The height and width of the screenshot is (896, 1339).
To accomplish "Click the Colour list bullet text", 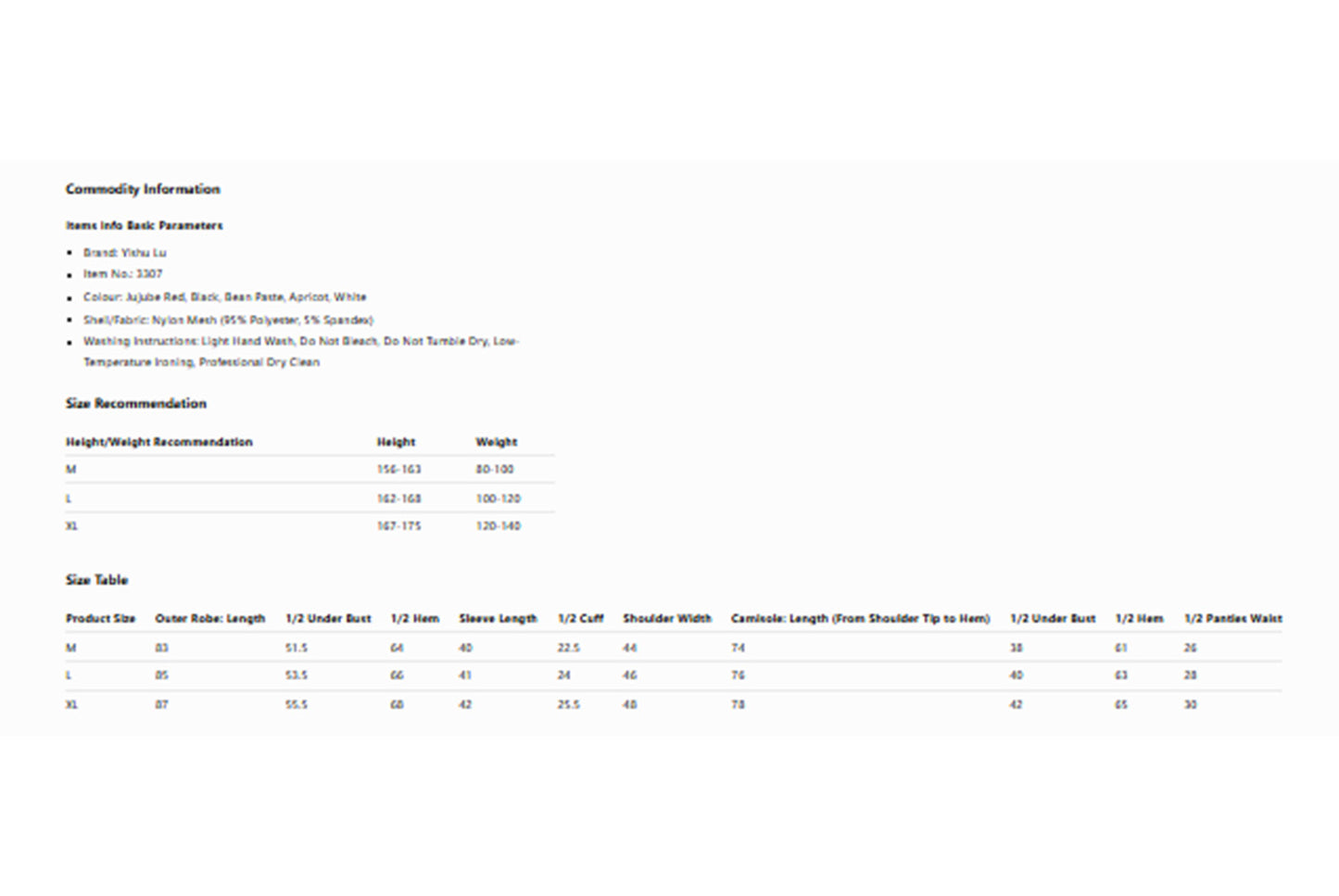I will click(224, 297).
